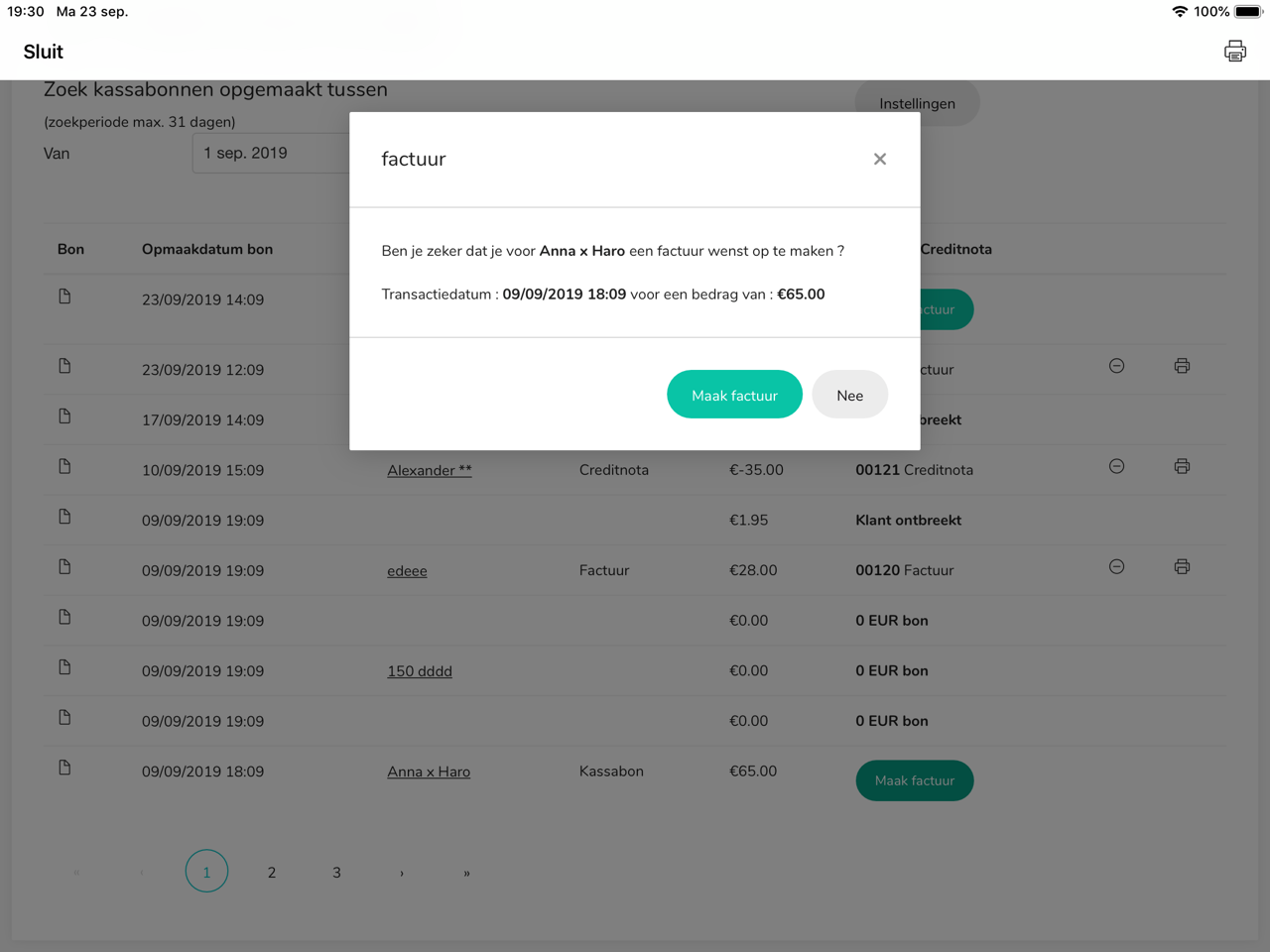
Task: Open receipt document for edeee row
Action: coord(64,567)
